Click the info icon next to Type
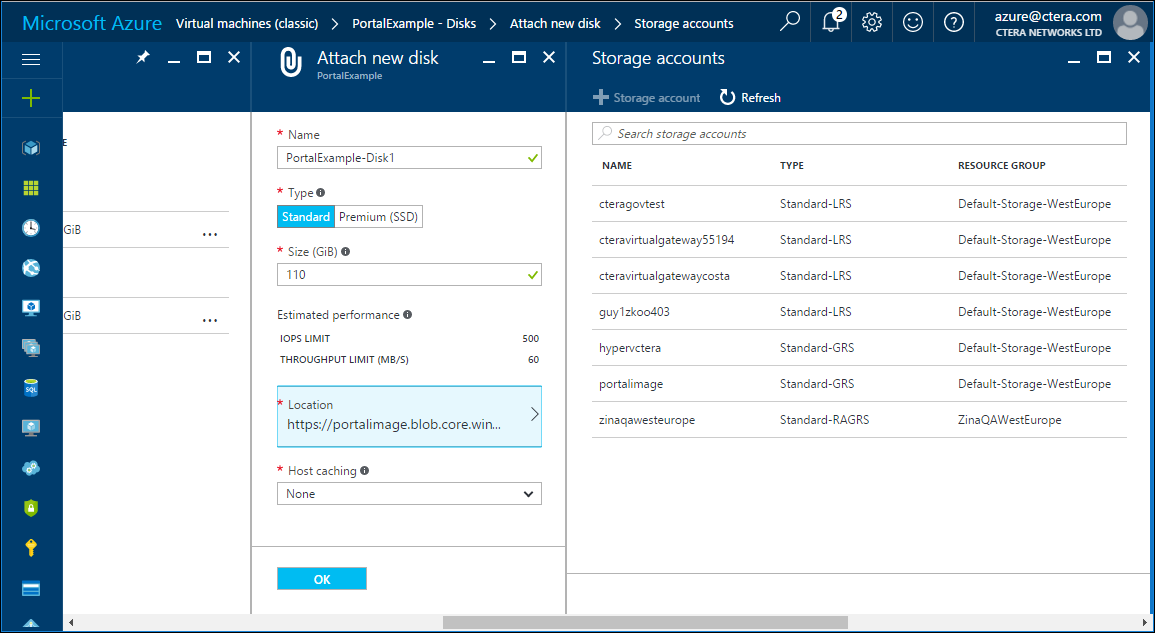The image size is (1155, 633). pyautogui.click(x=320, y=192)
